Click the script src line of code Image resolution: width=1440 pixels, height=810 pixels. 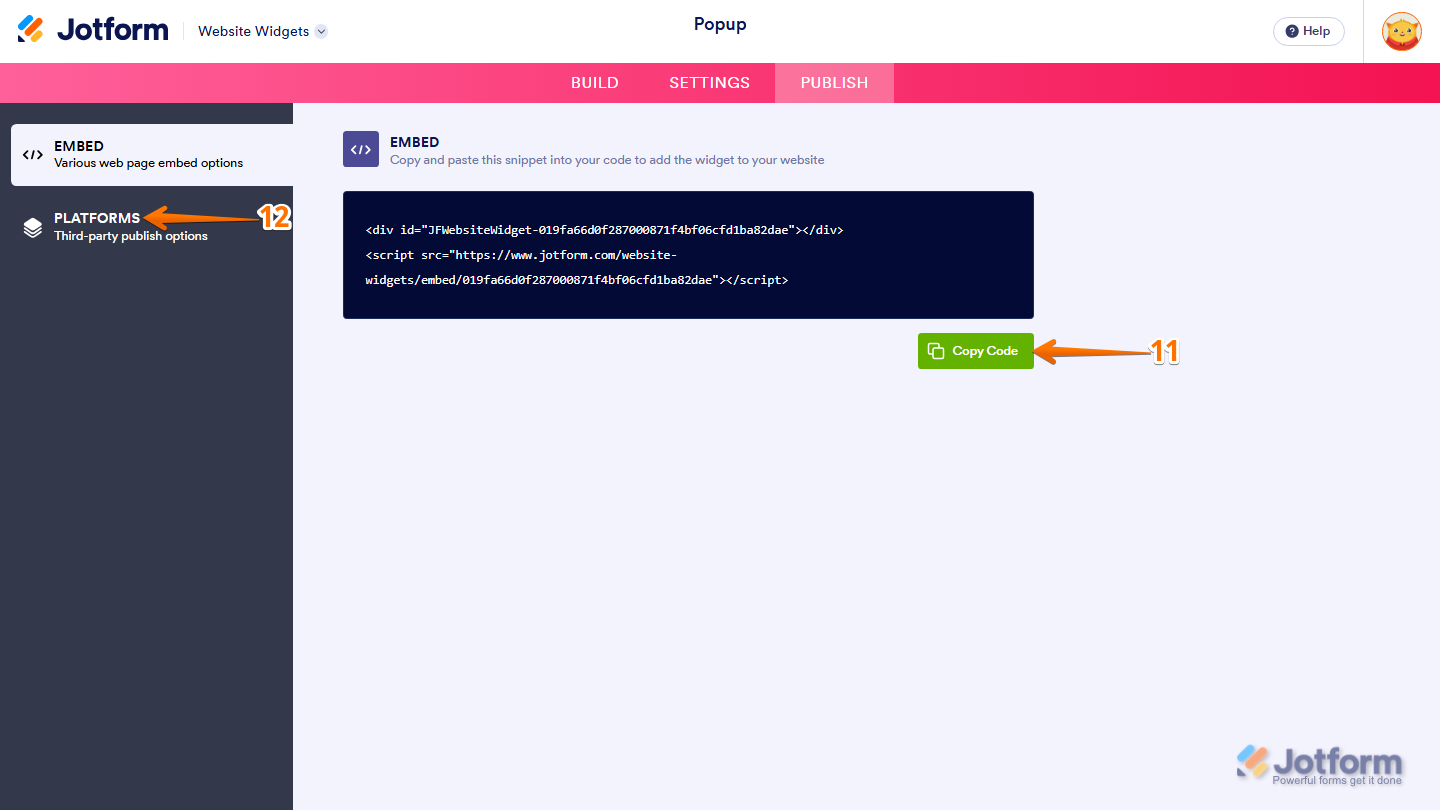click(x=577, y=268)
